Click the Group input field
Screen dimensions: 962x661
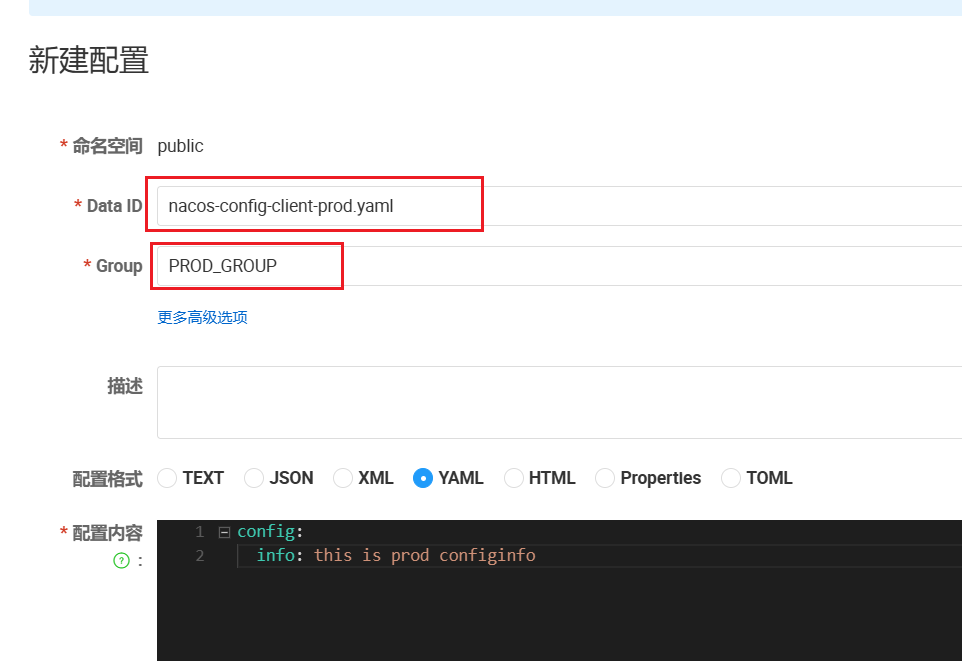[x=560, y=266]
